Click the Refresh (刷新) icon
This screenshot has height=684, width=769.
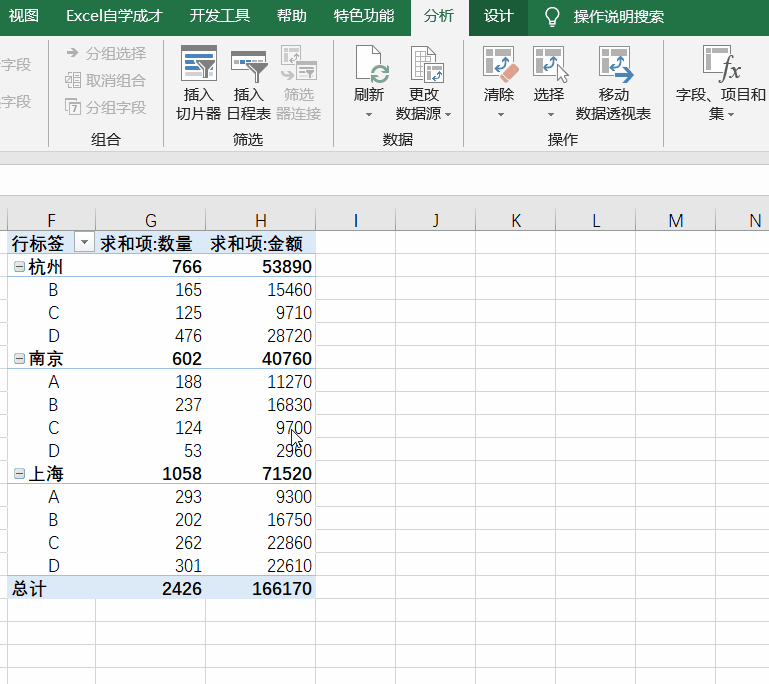pyautogui.click(x=372, y=63)
